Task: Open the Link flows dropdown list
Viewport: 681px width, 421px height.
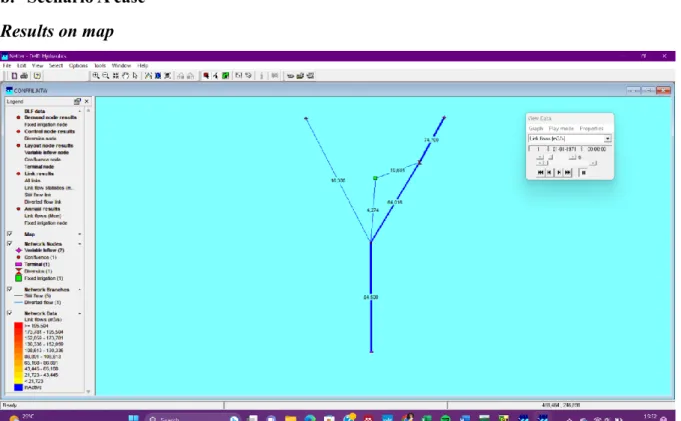Action: (x=607, y=139)
